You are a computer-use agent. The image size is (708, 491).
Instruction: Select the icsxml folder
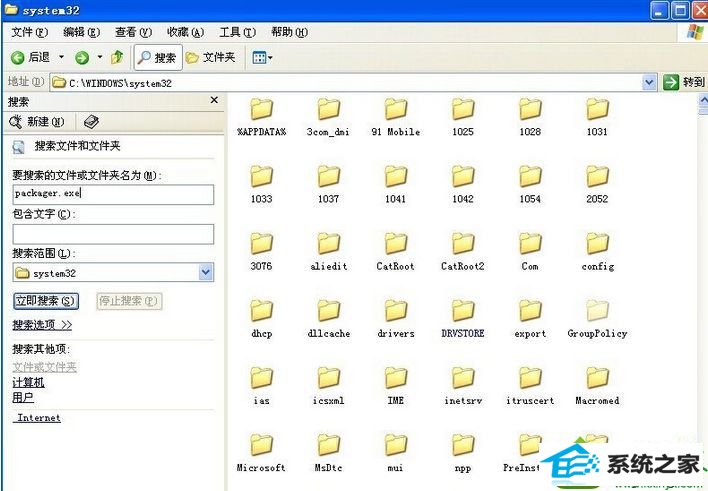tap(328, 386)
